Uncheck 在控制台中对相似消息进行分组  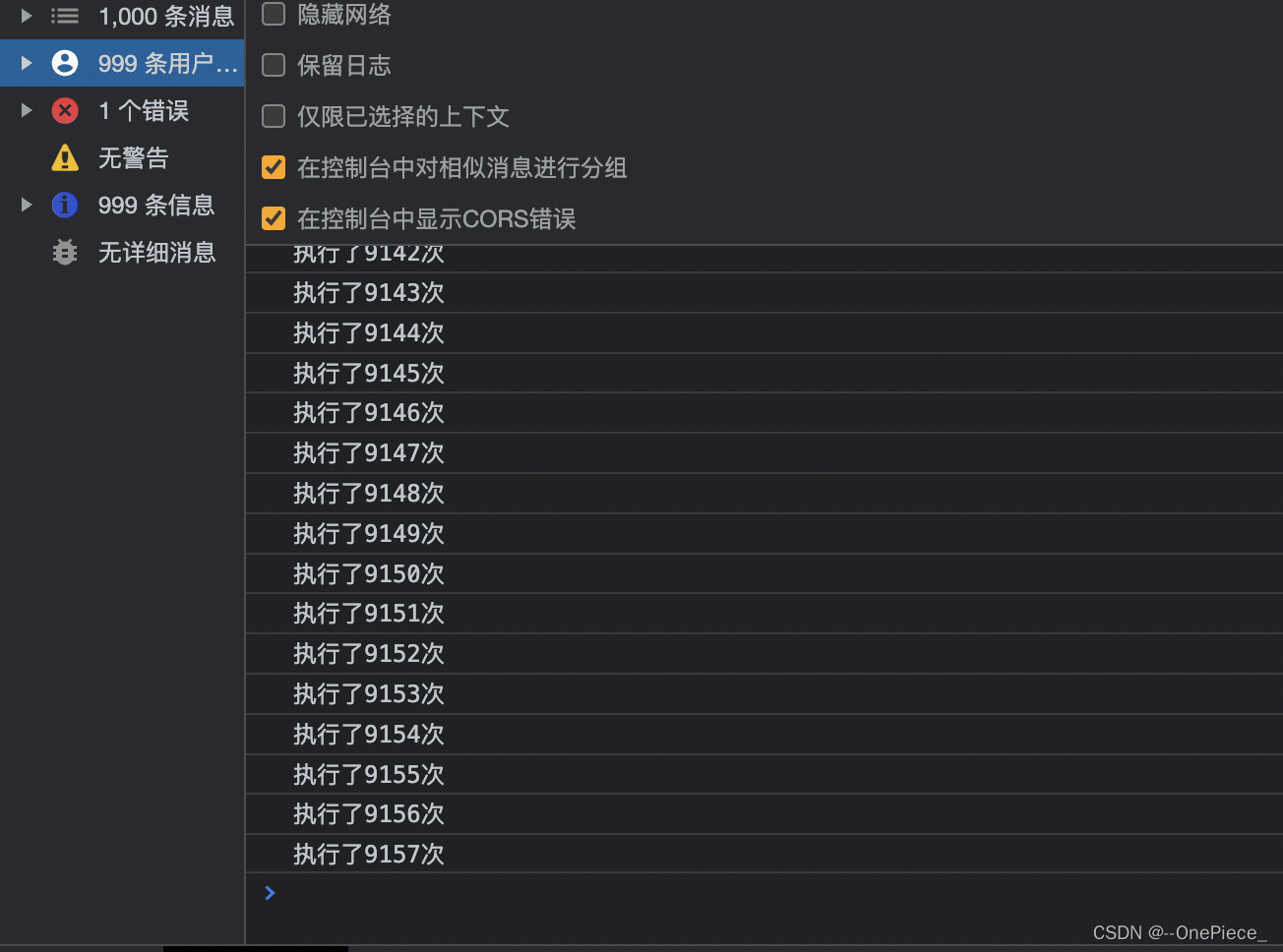point(274,167)
